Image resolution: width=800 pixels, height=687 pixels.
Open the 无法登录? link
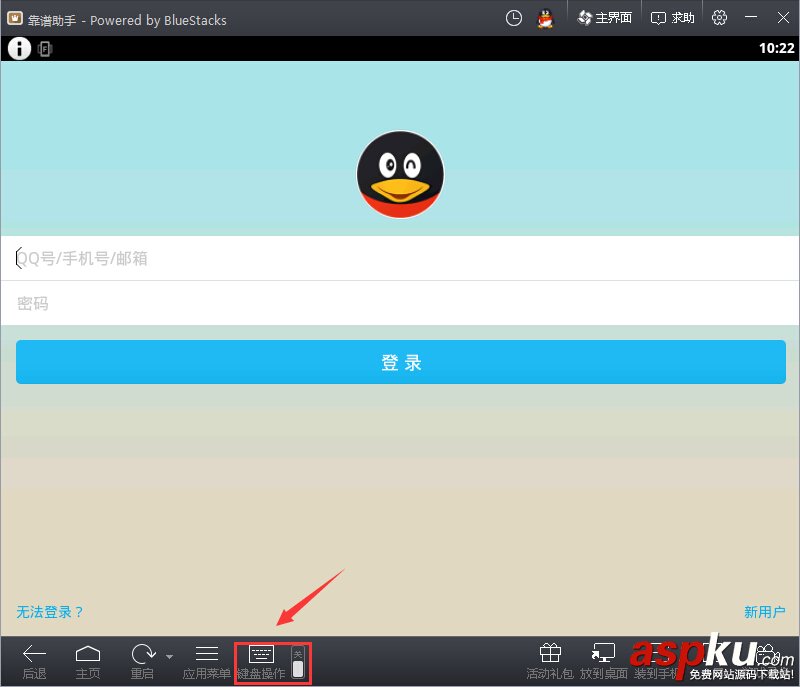coord(49,612)
